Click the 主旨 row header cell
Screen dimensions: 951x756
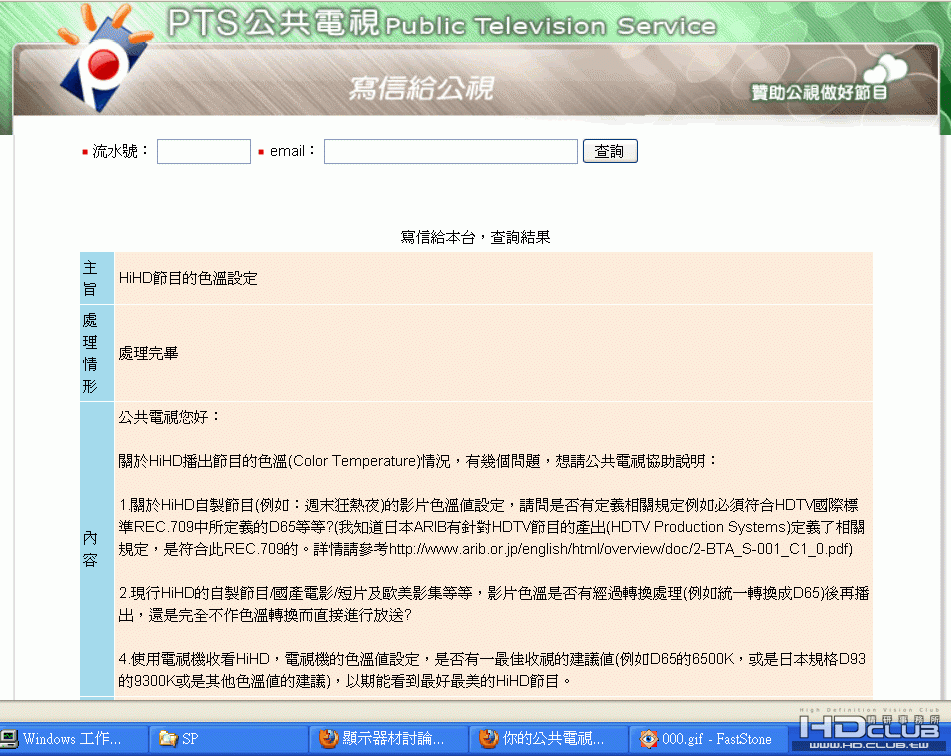pyautogui.click(x=97, y=278)
